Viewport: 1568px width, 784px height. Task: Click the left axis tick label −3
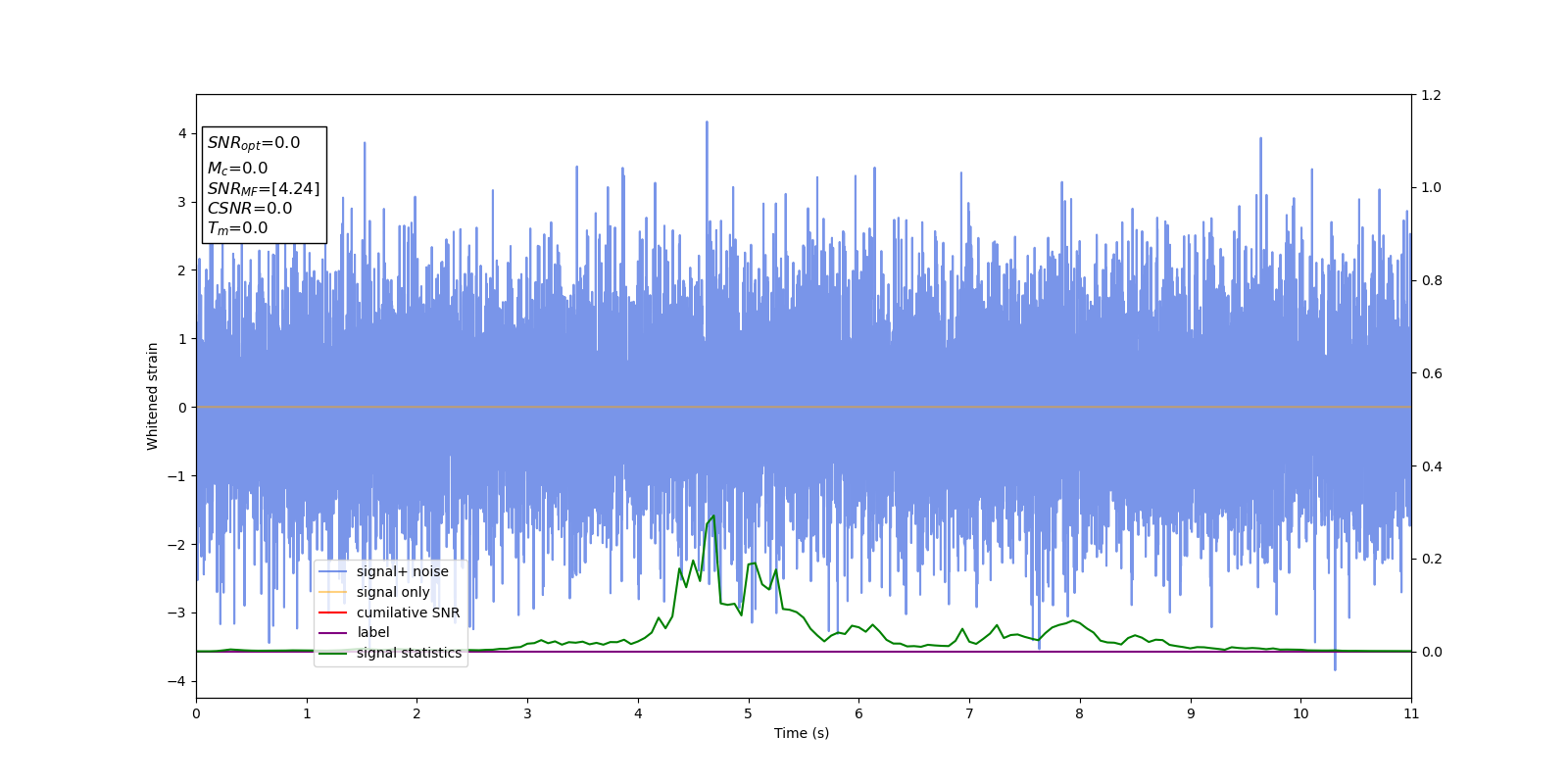175,612
